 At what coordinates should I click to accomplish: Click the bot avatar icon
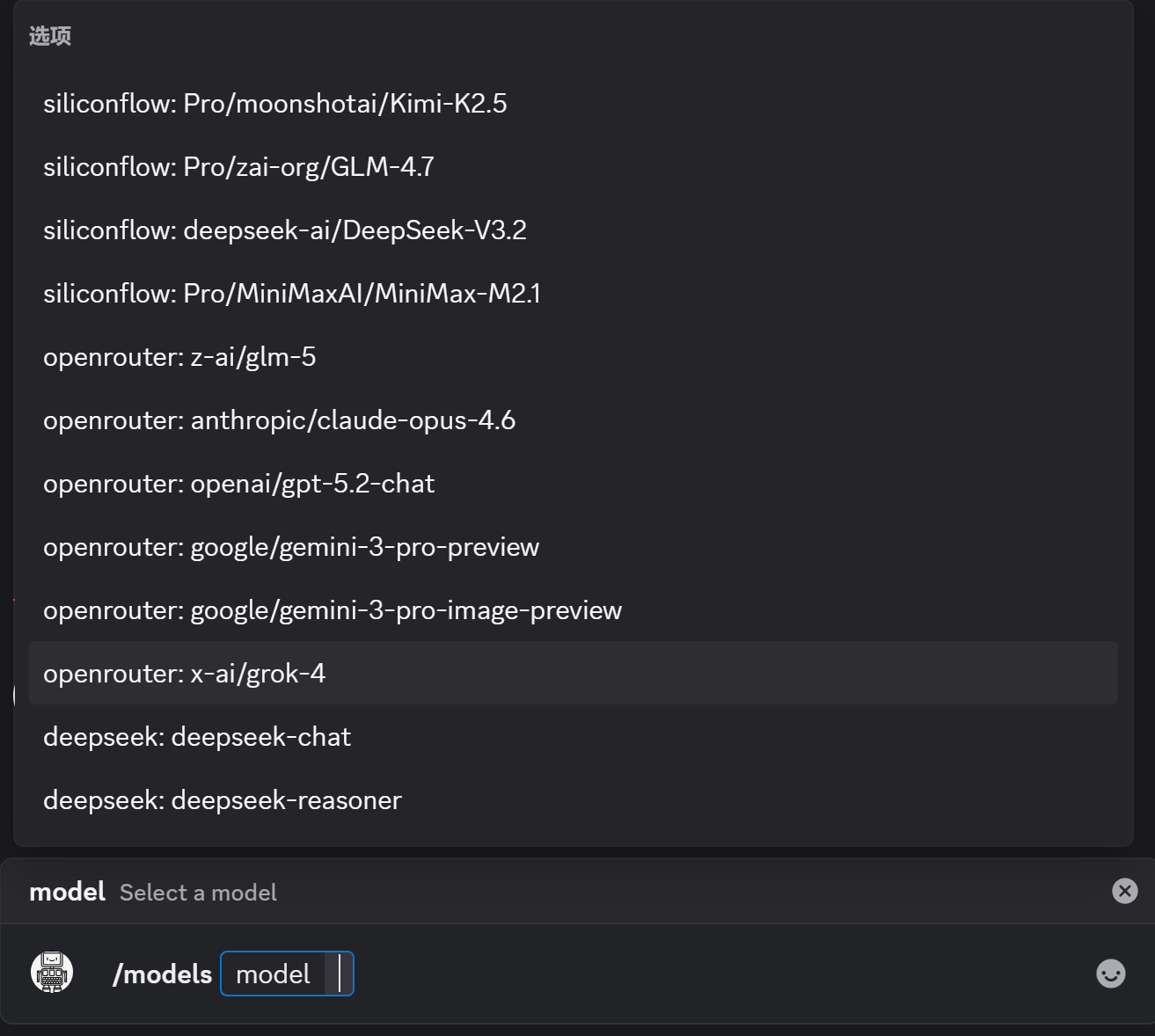(52, 973)
